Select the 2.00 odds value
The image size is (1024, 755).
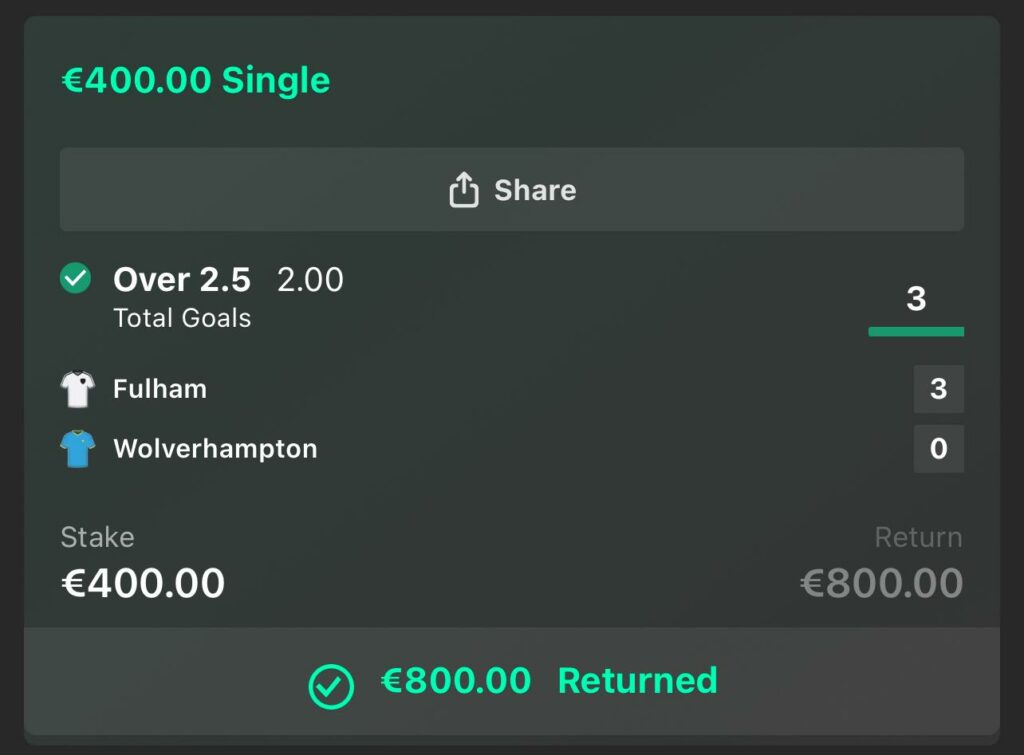(311, 280)
